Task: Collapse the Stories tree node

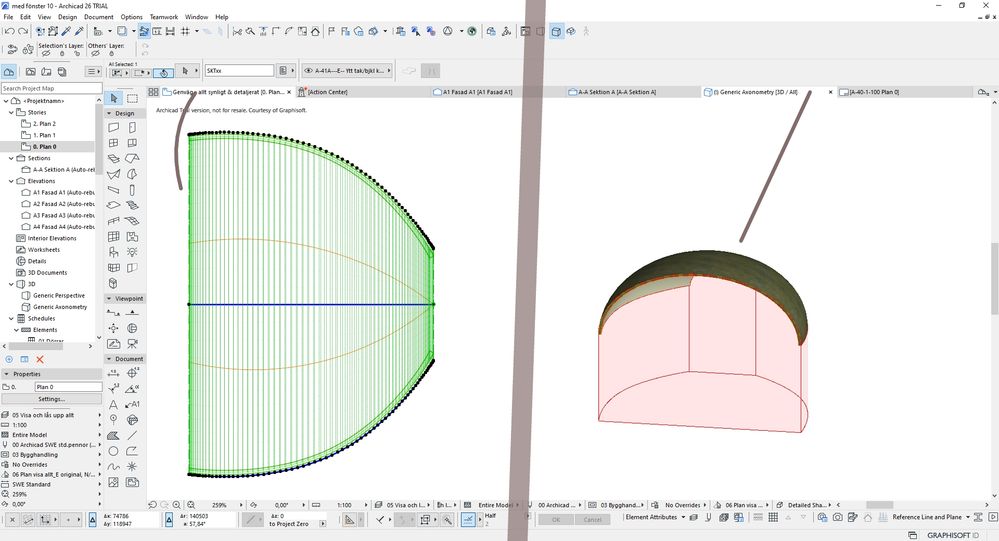Action: click(11, 113)
